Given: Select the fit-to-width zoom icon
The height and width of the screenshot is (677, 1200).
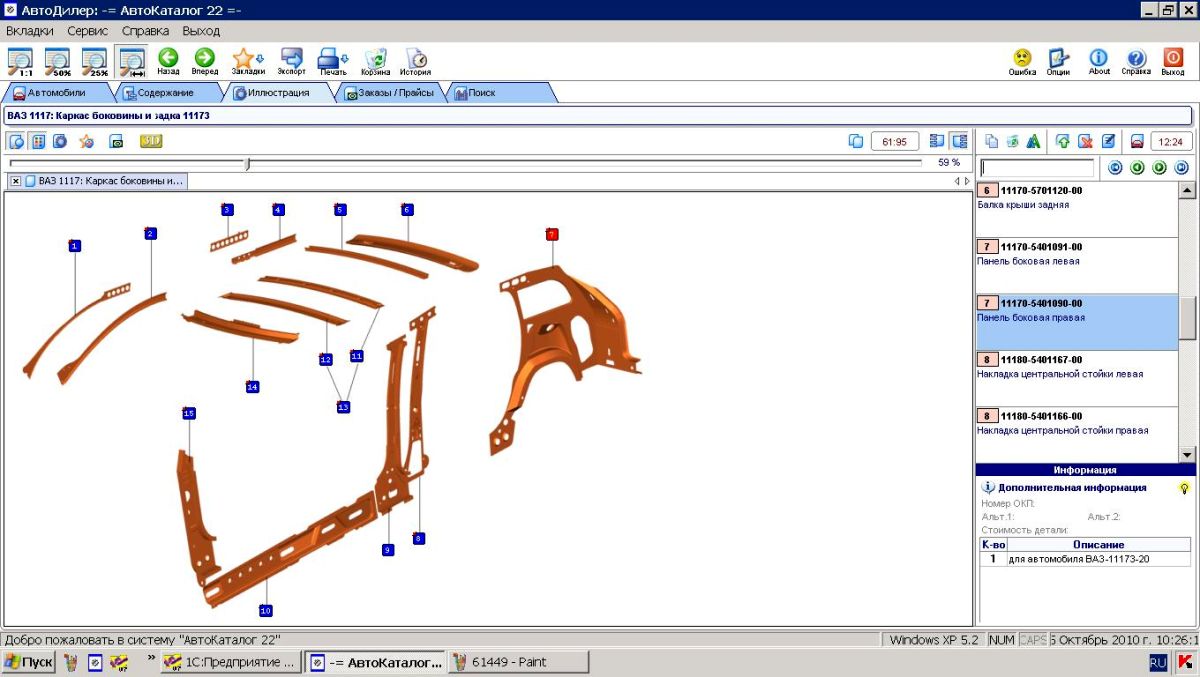Looking at the screenshot, I should 131,62.
